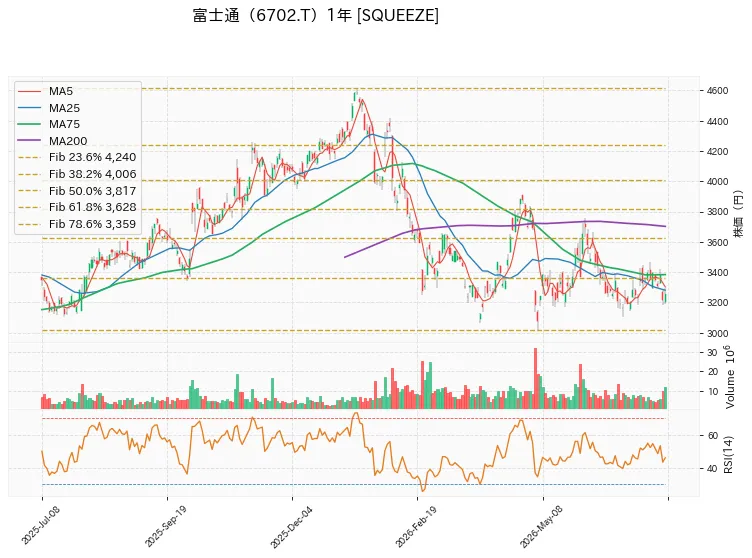This screenshot has width=752, height=558.
Task: Click the chart title 富士通（6702.T）1年 [SQUEEZE]
Action: click(316, 15)
